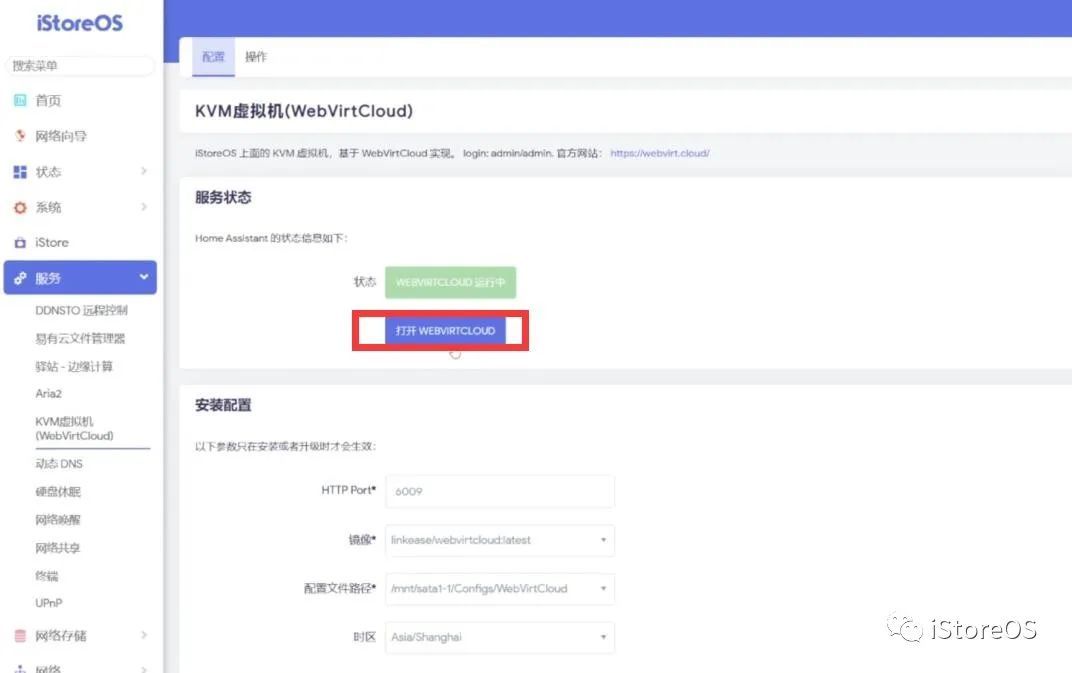Open the https://webvirt.cloud/ link
This screenshot has width=1072, height=673.
point(660,153)
